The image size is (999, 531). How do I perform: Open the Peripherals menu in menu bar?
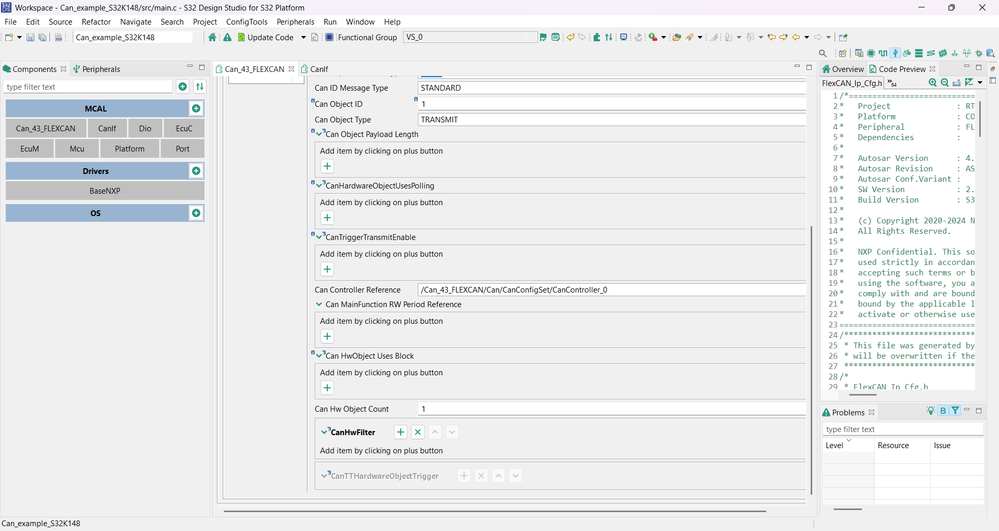tap(295, 22)
